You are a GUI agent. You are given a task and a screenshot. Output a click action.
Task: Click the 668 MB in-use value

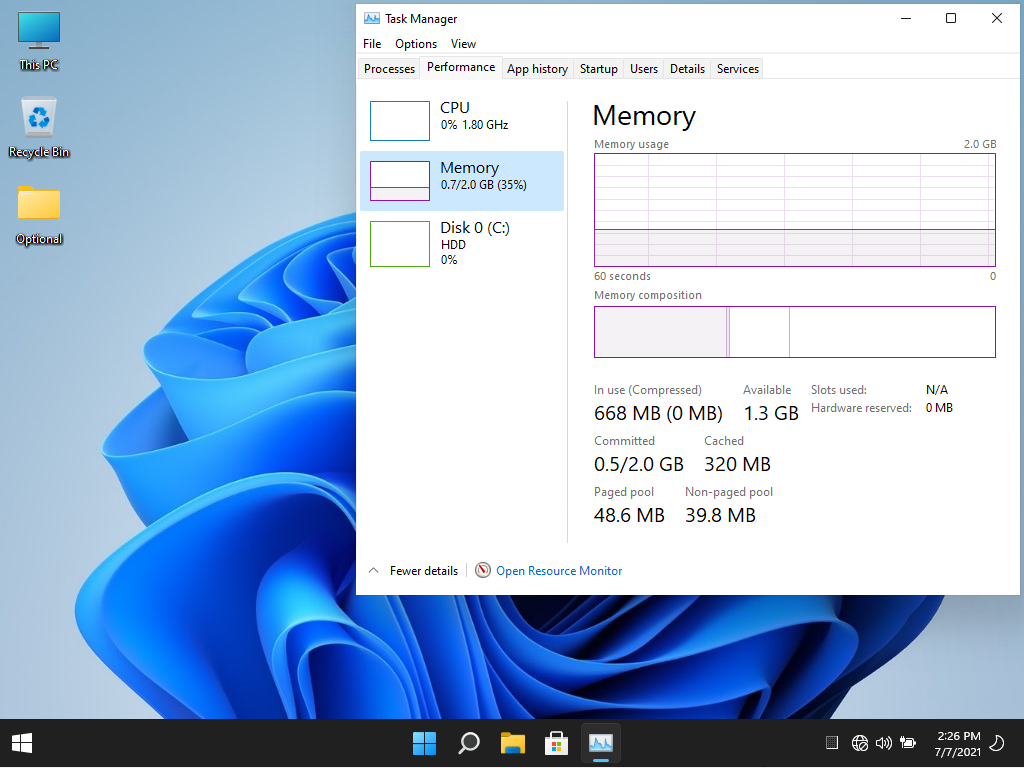click(658, 413)
